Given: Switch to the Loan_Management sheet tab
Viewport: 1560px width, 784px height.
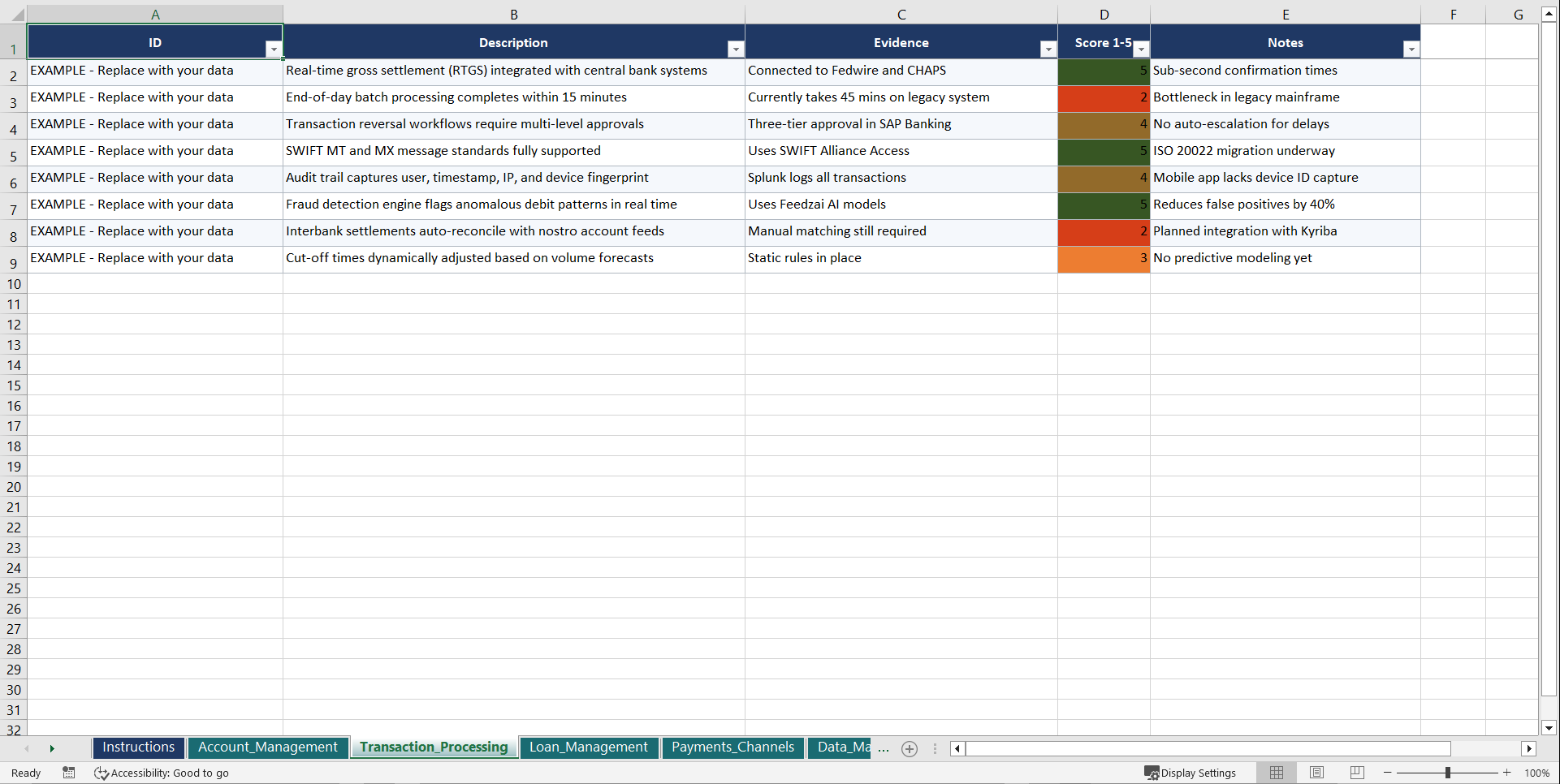Looking at the screenshot, I should [589, 747].
